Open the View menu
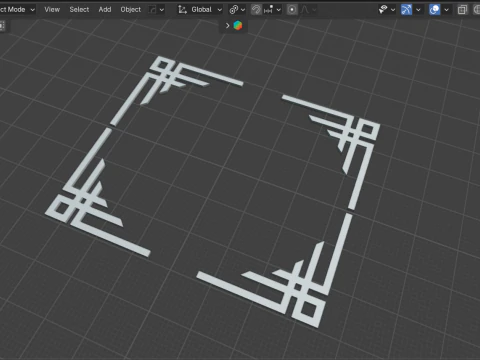This screenshot has width=480, height=360. 52,9
